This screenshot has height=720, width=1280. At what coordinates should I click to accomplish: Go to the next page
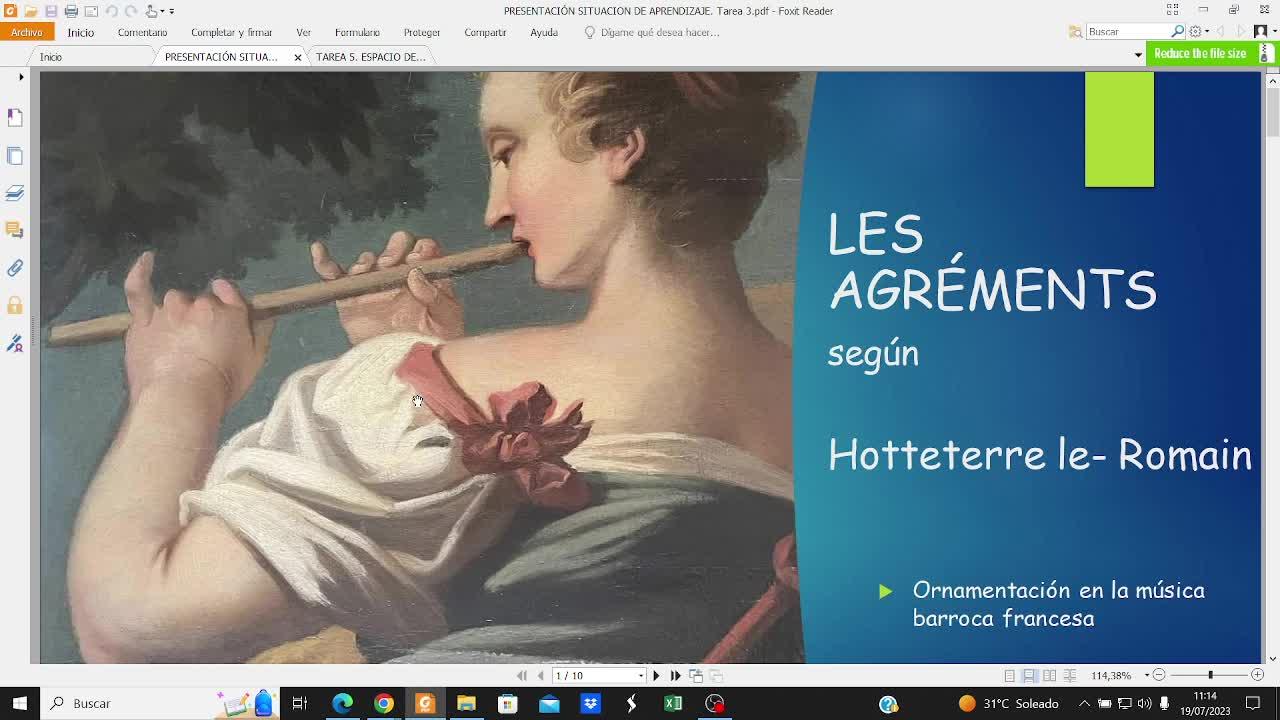point(656,676)
